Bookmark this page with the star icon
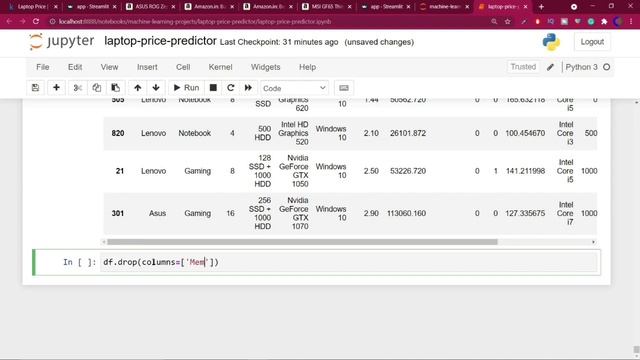This screenshot has width=640, height=360. [x=507, y=22]
